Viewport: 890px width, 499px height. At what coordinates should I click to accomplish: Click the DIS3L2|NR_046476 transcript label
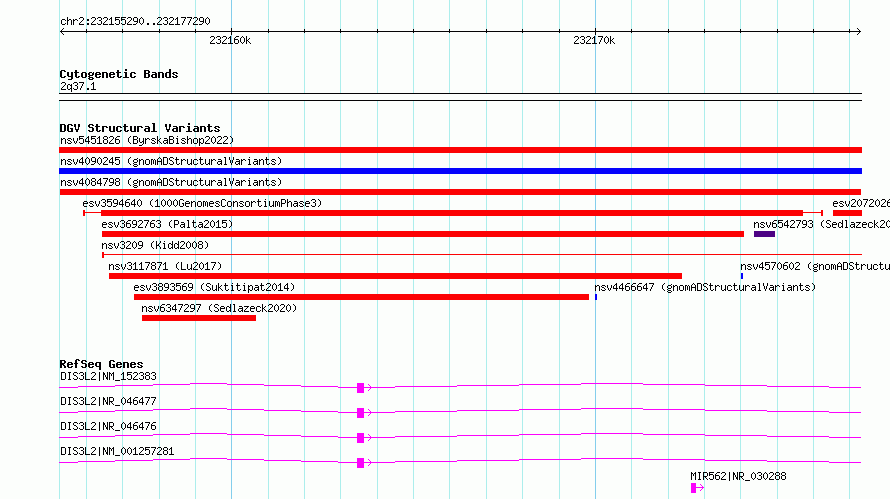(108, 426)
